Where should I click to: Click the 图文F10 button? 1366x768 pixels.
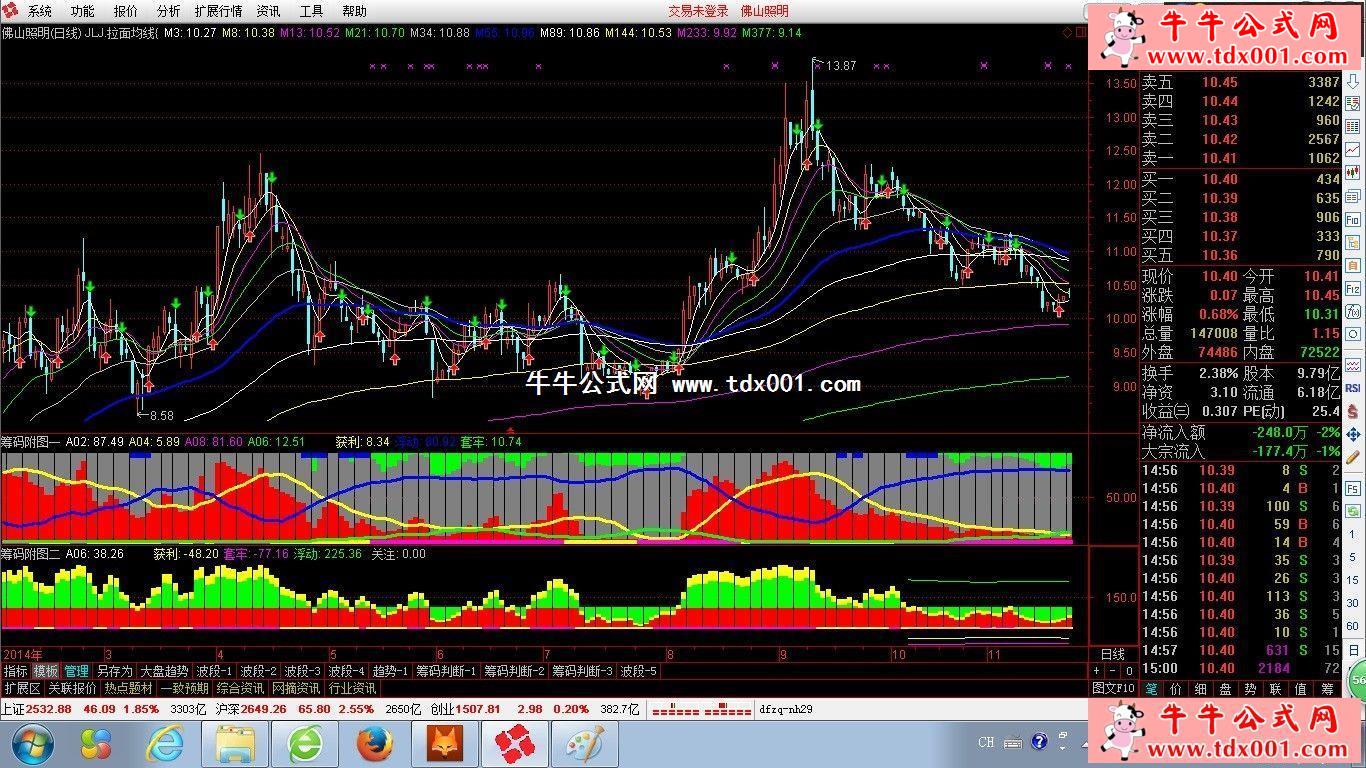coord(1113,688)
